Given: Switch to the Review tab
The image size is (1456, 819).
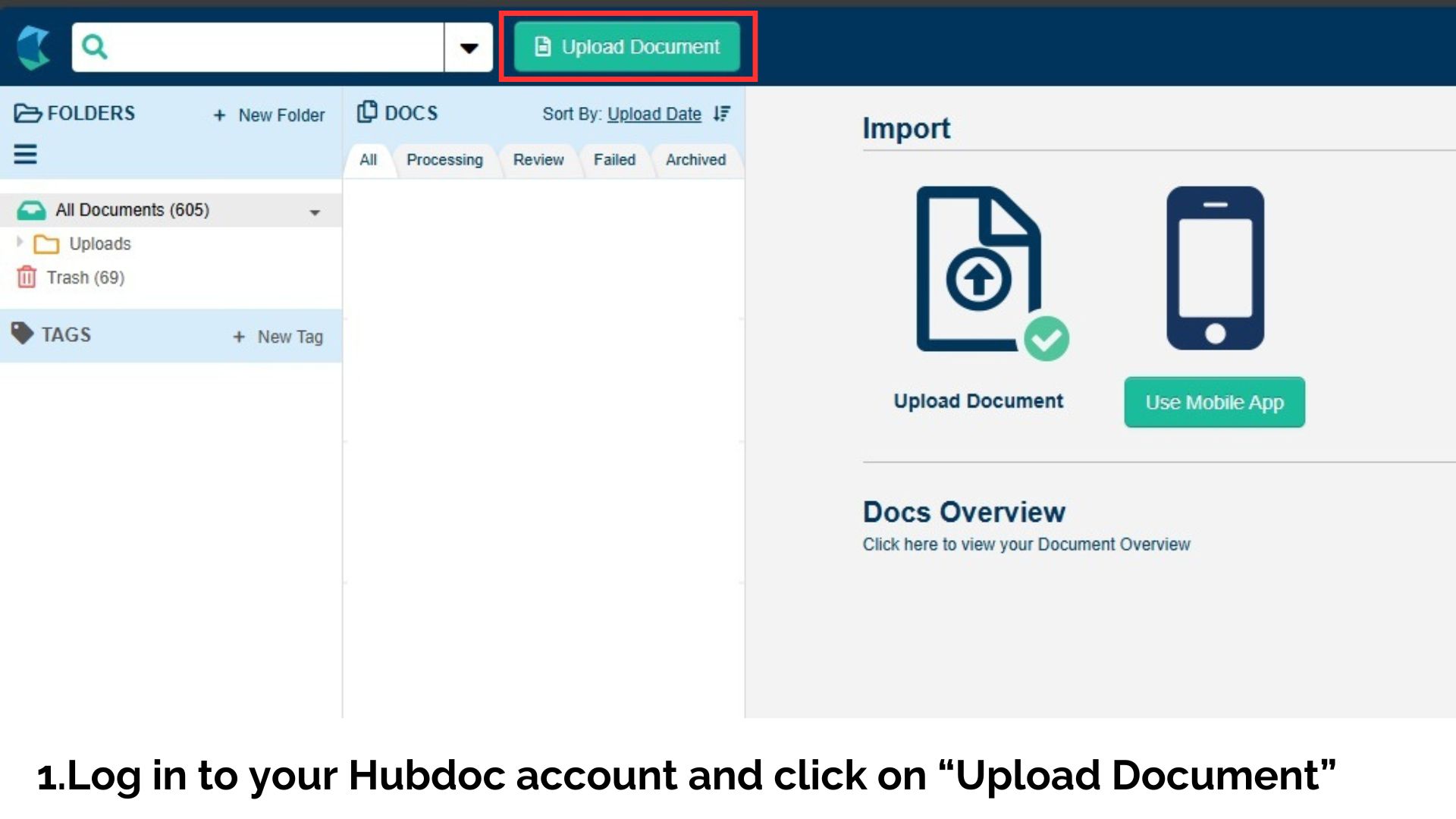Looking at the screenshot, I should point(538,160).
